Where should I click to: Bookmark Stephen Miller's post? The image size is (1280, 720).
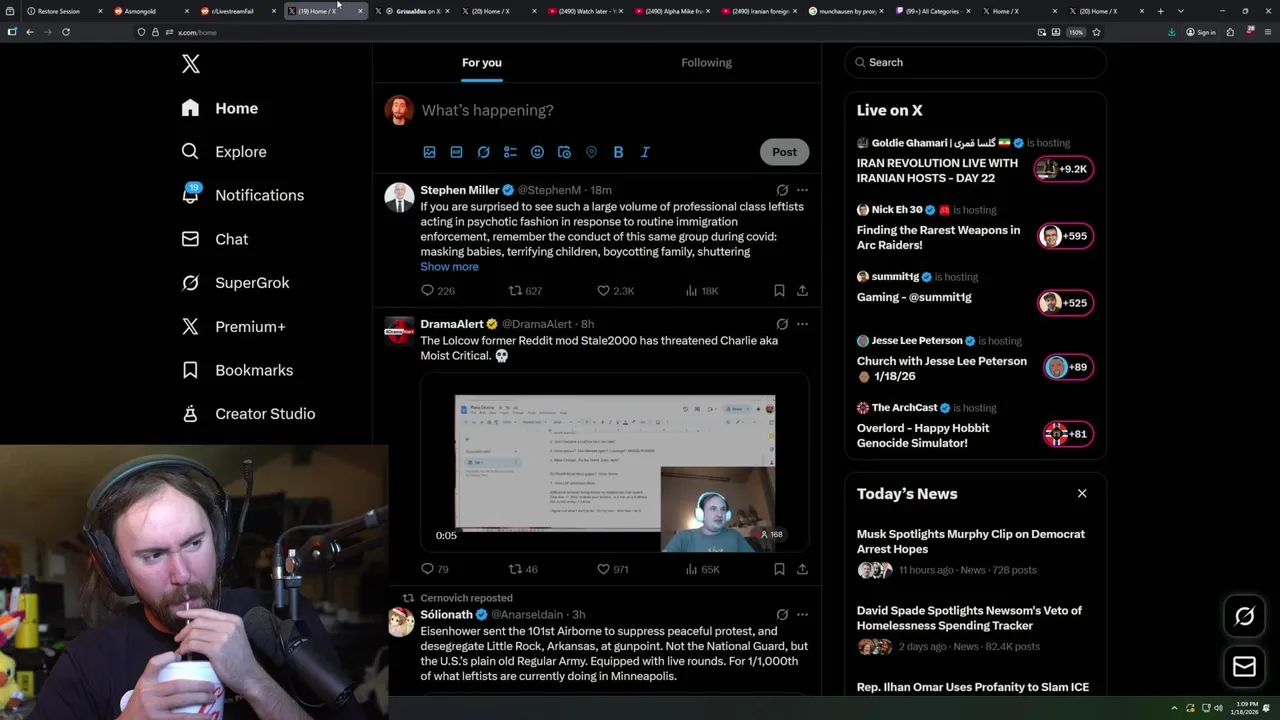779,291
